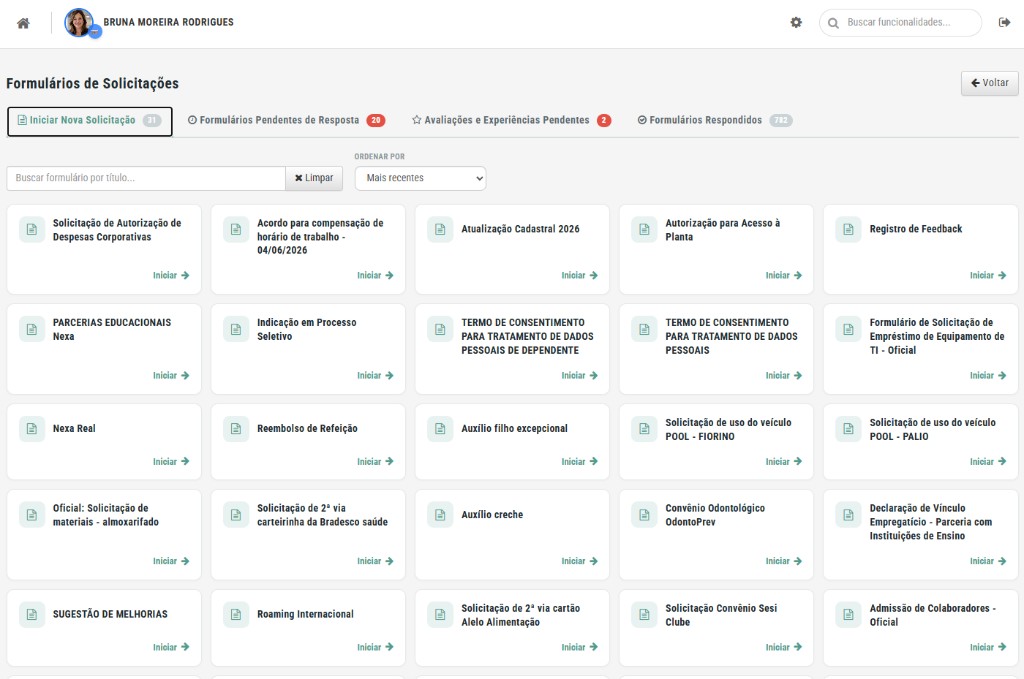Focus the Buscar formulário por título field
This screenshot has height=679, width=1024.
146,178
